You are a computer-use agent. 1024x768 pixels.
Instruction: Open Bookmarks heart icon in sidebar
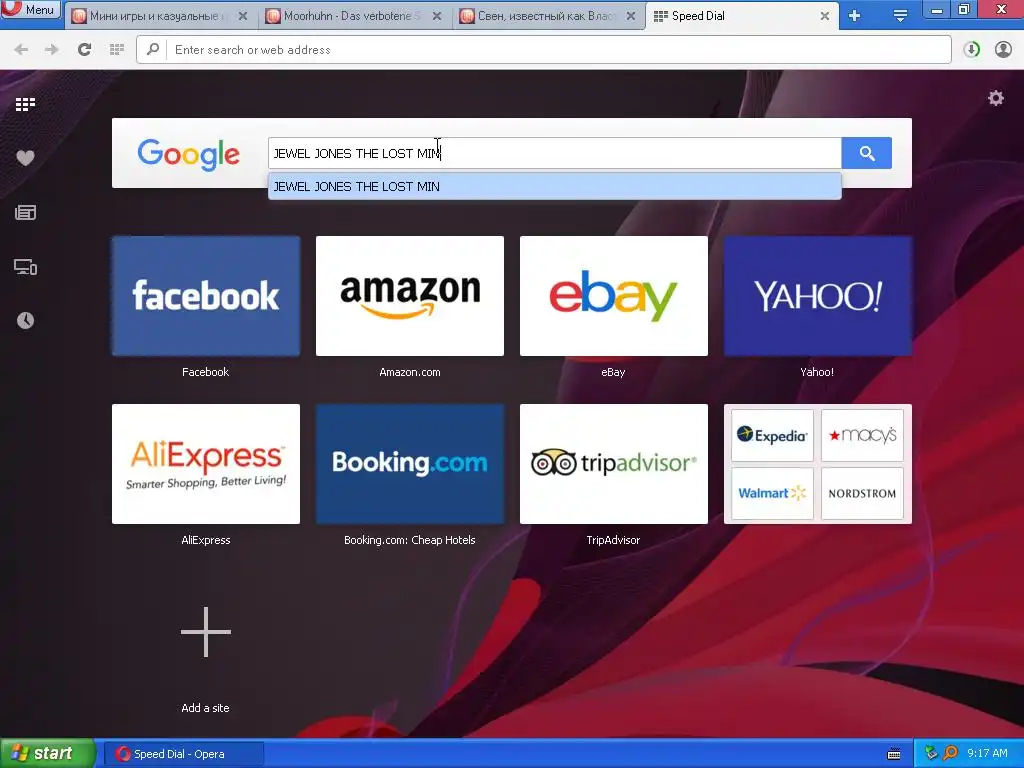pos(25,158)
